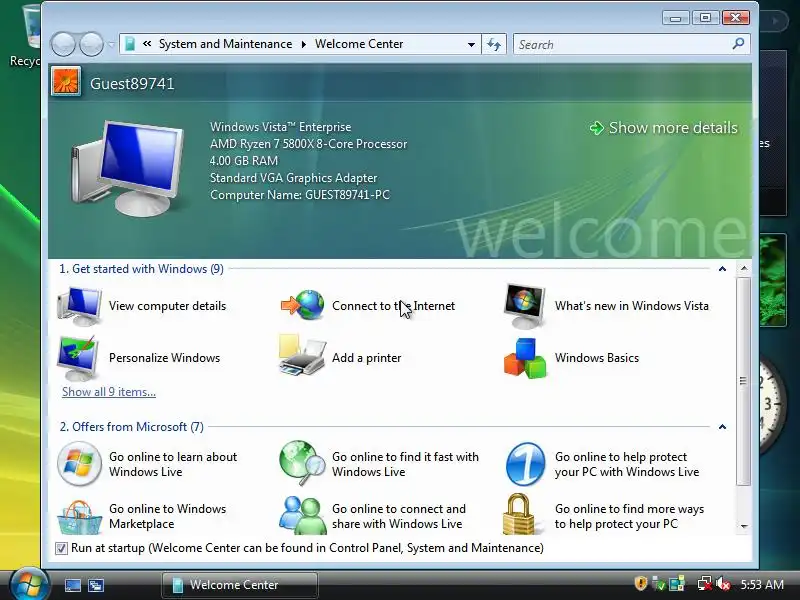The image size is (800, 600).
Task: Click the vertical scrollbar thumb
Action: (x=743, y=381)
